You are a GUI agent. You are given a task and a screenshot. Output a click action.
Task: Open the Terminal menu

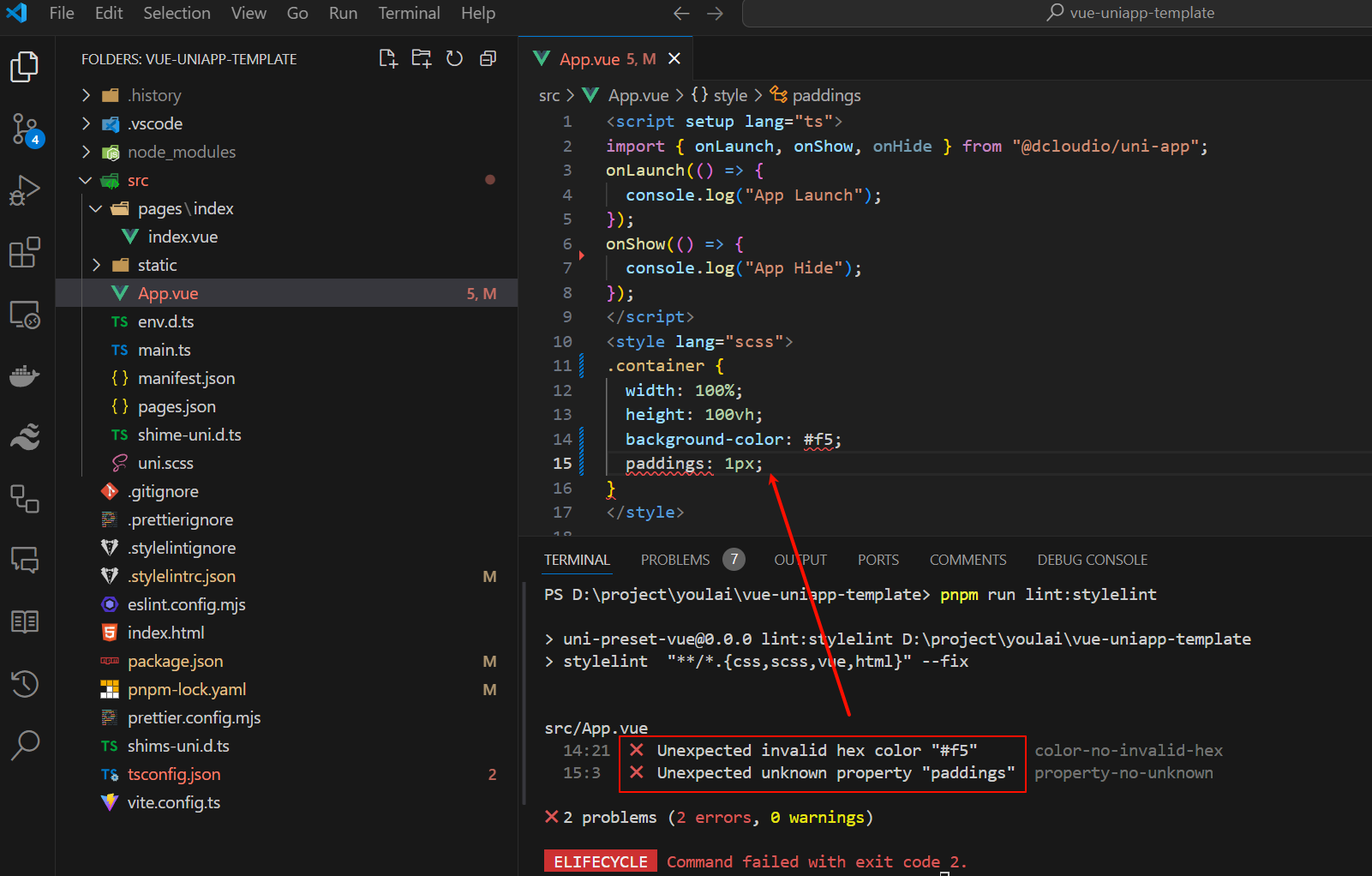tap(409, 13)
